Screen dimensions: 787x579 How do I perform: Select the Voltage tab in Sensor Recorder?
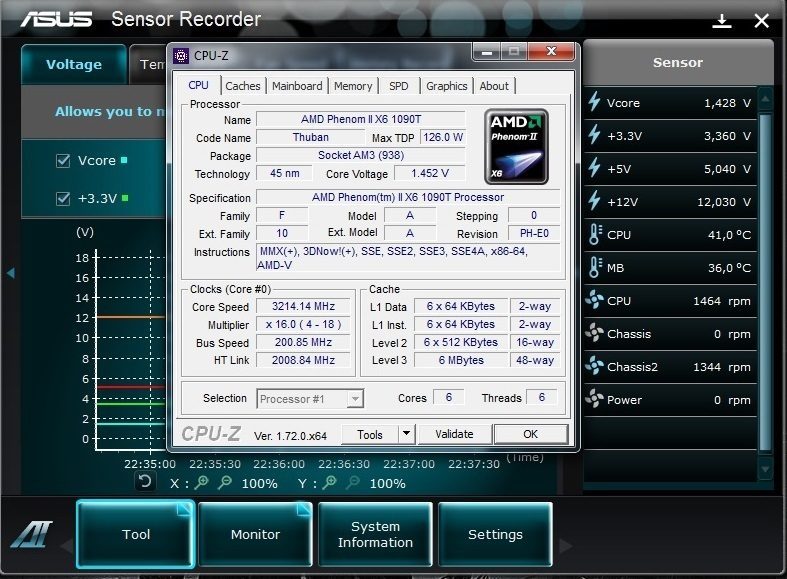74,65
